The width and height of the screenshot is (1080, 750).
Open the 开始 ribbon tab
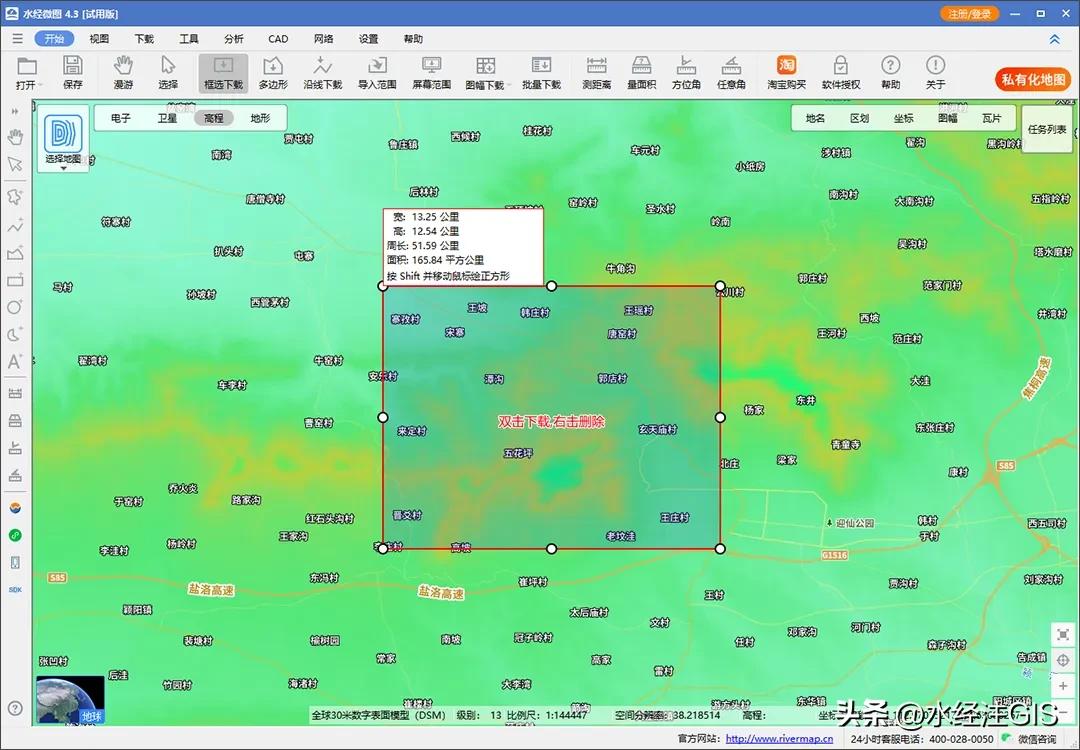coord(54,39)
